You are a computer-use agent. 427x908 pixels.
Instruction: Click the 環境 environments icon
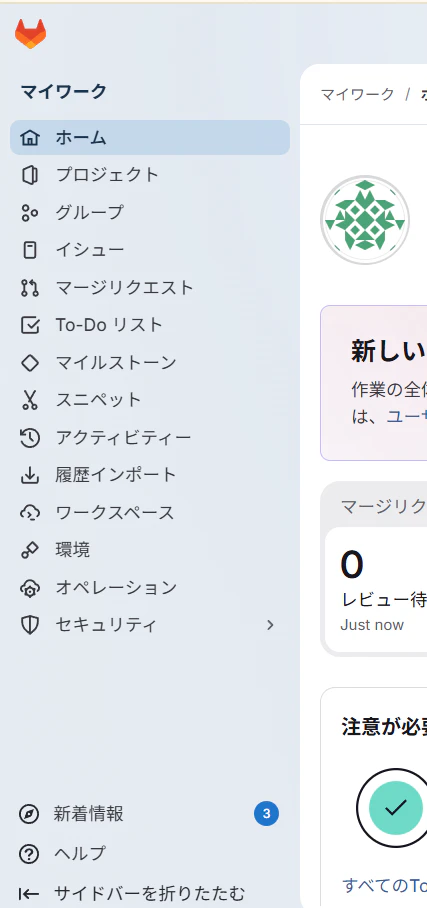point(30,550)
